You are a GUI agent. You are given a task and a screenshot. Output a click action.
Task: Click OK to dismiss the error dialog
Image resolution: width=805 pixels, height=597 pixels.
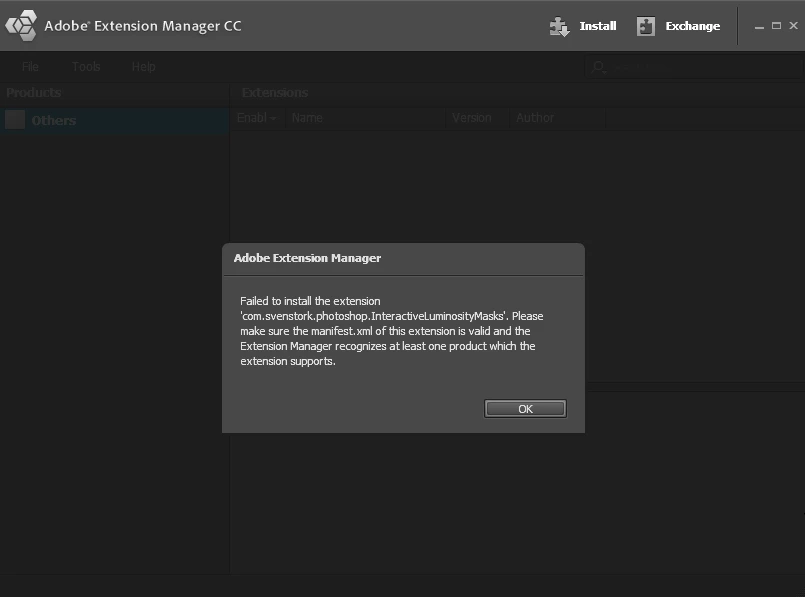(525, 409)
